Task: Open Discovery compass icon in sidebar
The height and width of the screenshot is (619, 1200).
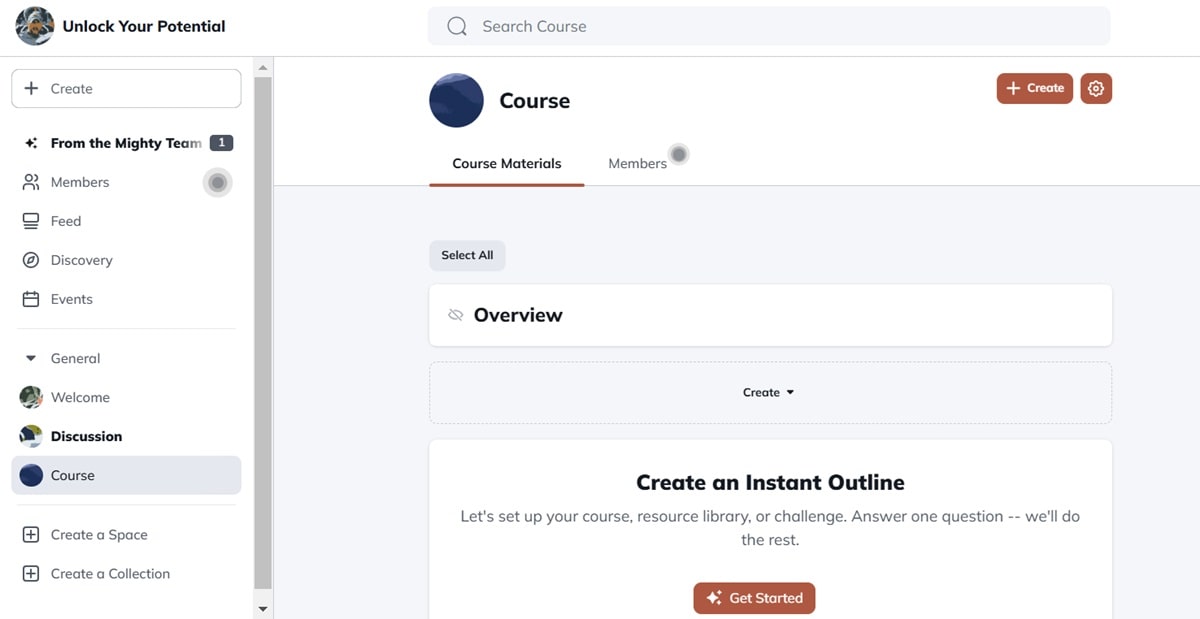Action: point(31,260)
